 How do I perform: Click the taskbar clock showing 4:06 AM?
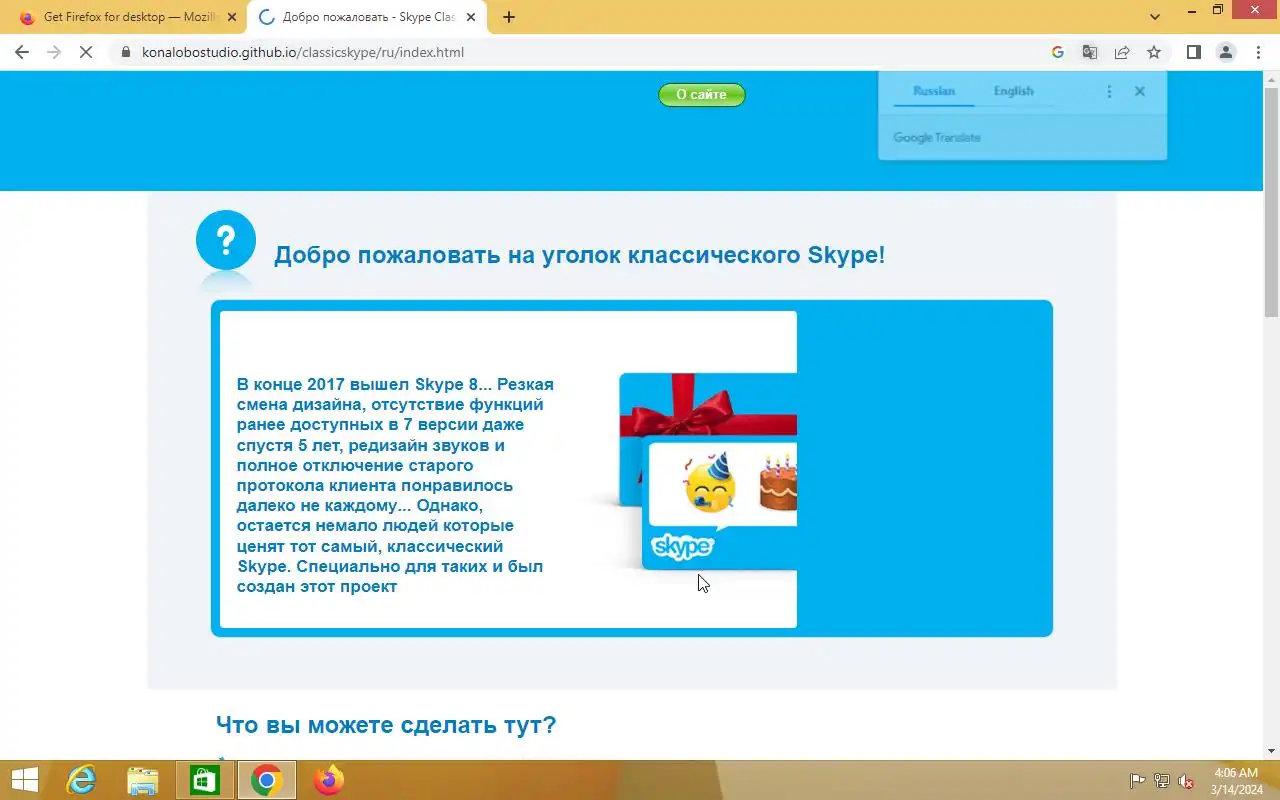pyautogui.click(x=1235, y=781)
